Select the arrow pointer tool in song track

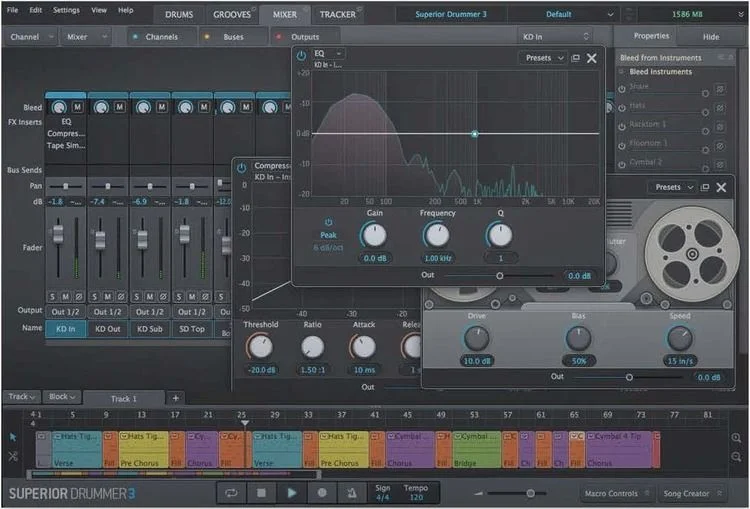pyautogui.click(x=13, y=437)
